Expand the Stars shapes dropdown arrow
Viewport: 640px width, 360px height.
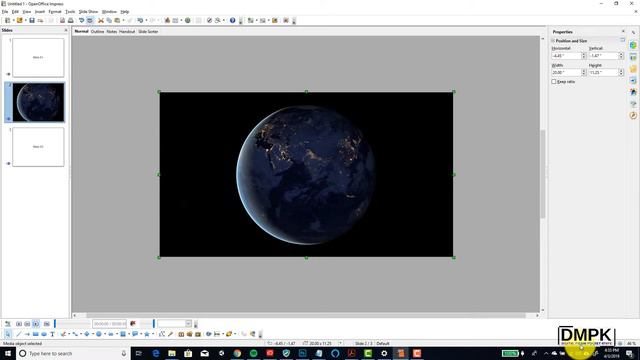tap(153, 334)
